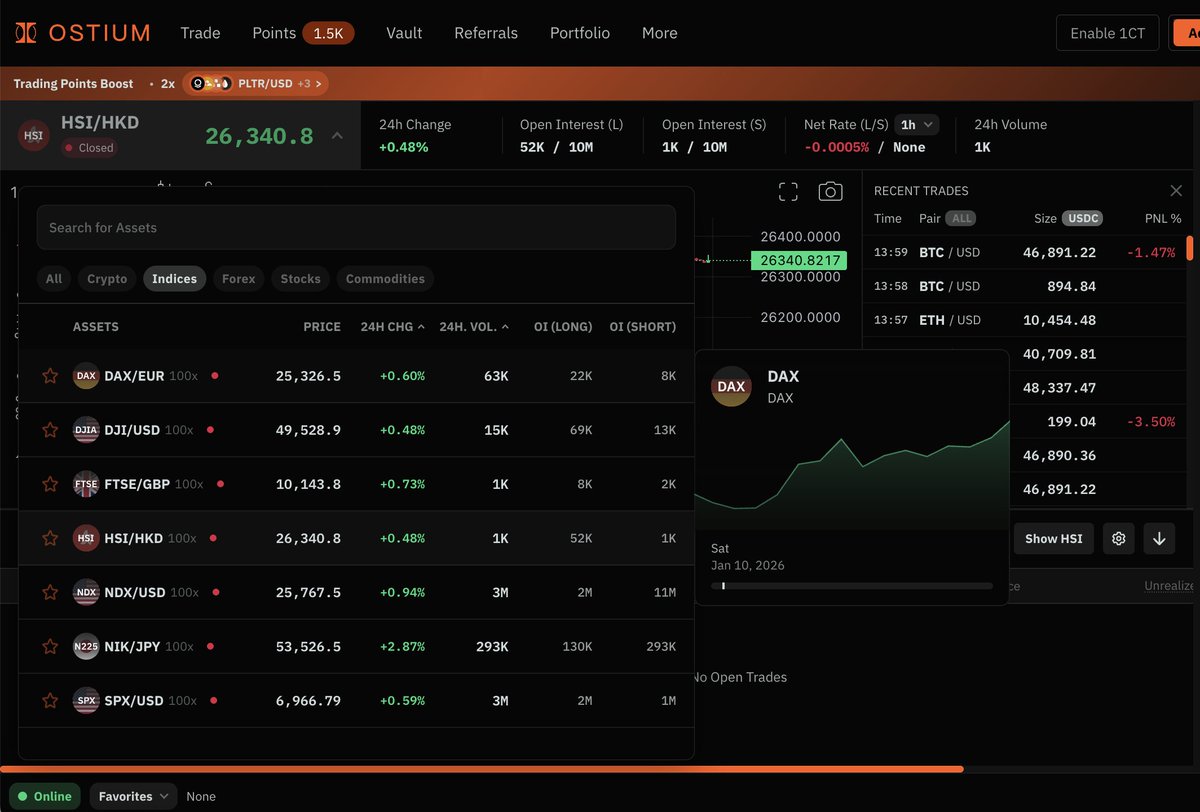Favorite the NIK/JPY row star

click(49, 646)
